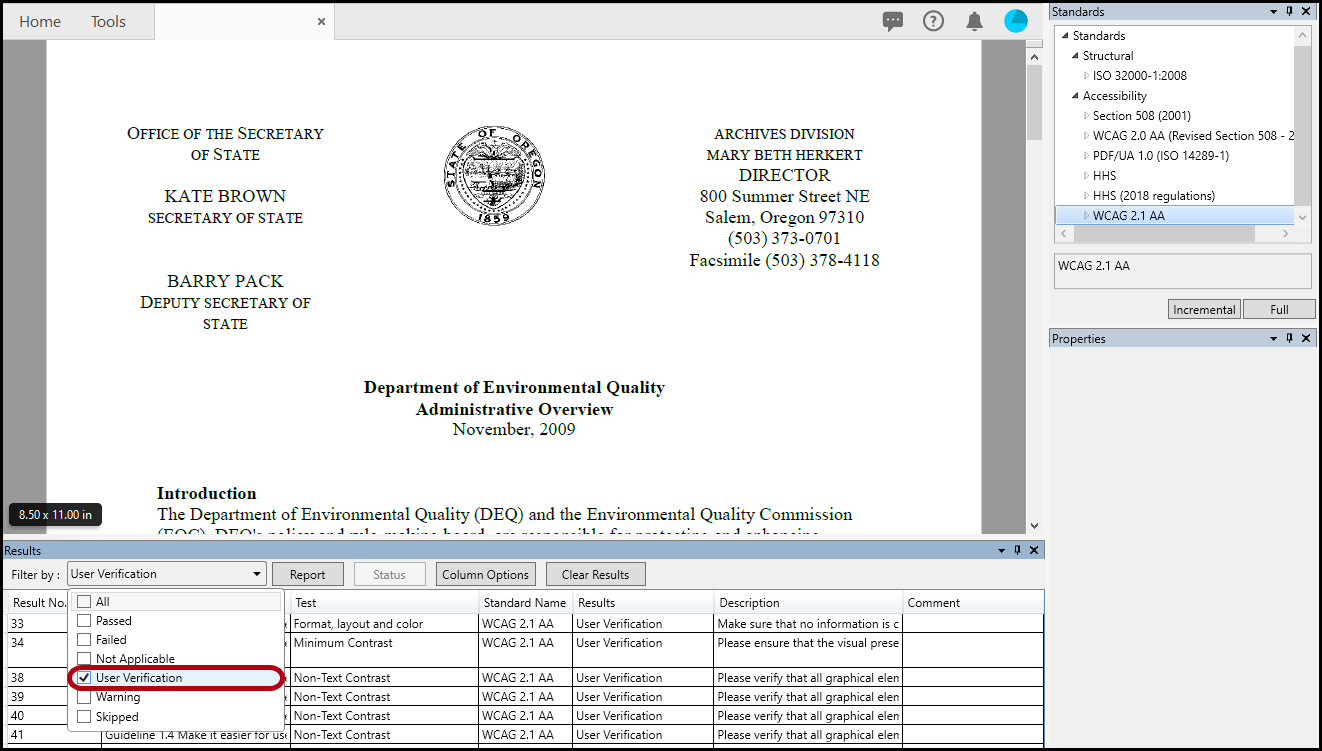This screenshot has height=751, width=1322.
Task: Run a Full check
Action: pyautogui.click(x=1279, y=310)
